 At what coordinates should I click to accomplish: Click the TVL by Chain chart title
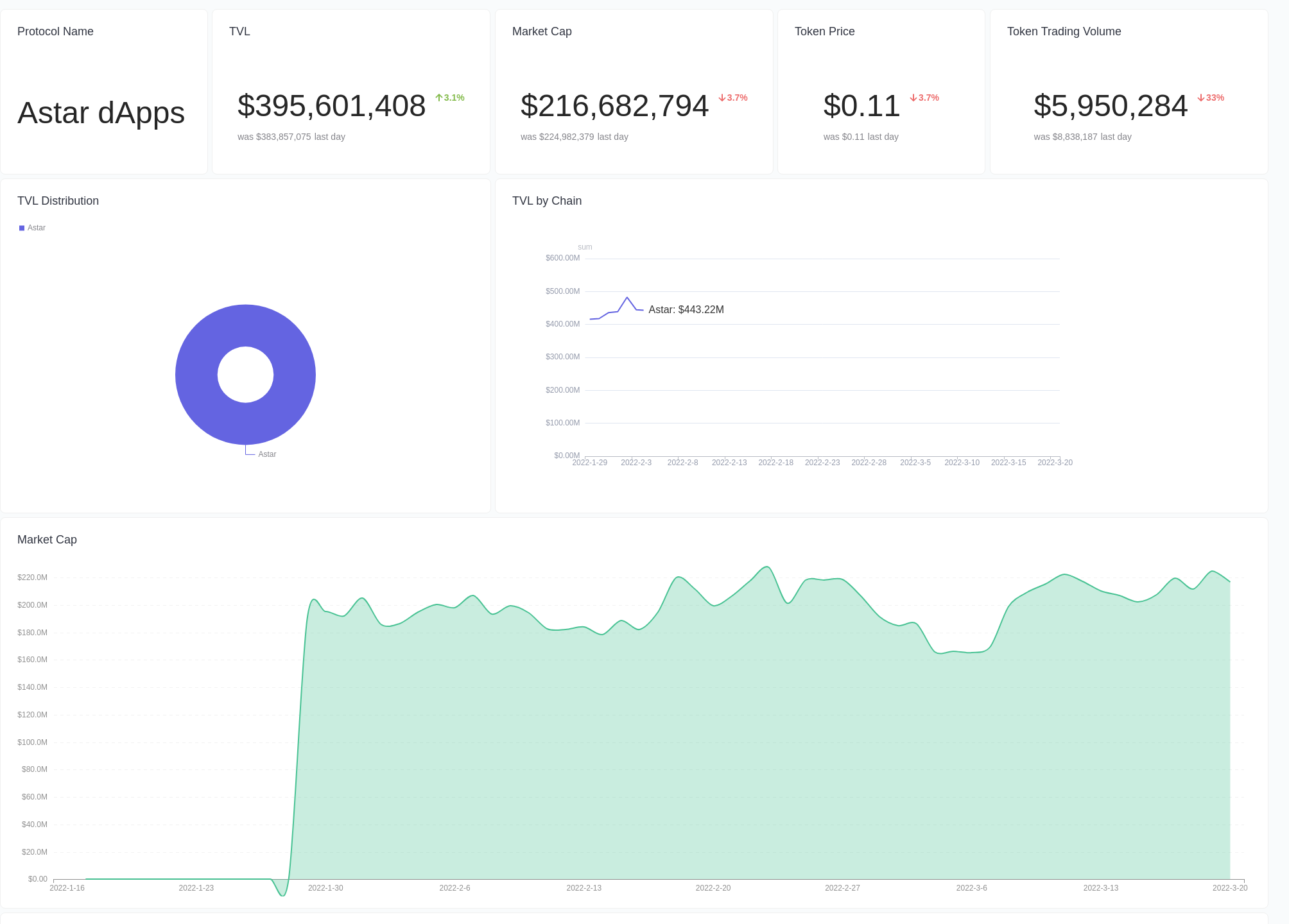click(546, 201)
